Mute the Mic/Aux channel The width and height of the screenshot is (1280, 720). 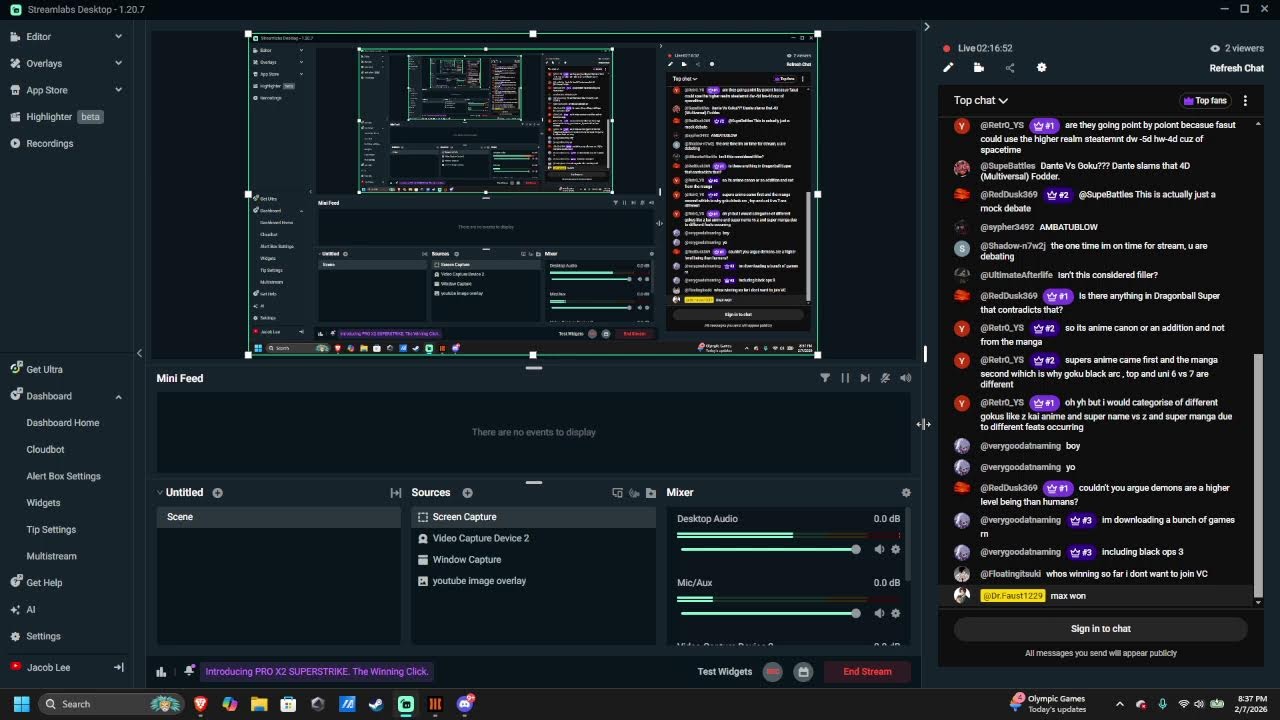click(879, 613)
